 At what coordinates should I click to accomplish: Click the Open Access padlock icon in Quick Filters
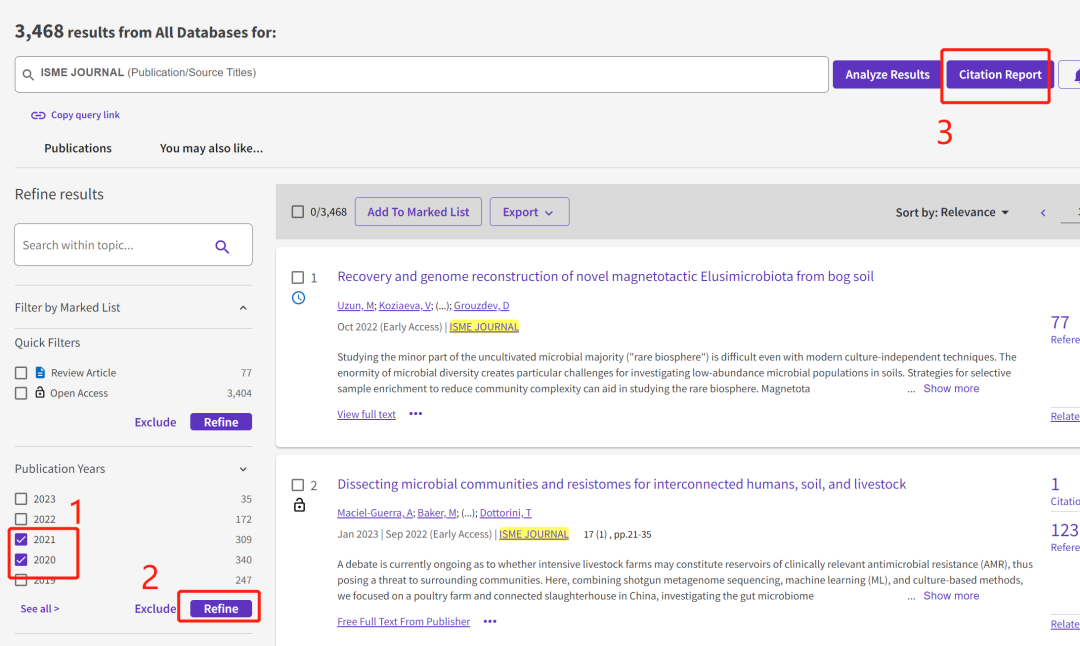click(x=40, y=393)
